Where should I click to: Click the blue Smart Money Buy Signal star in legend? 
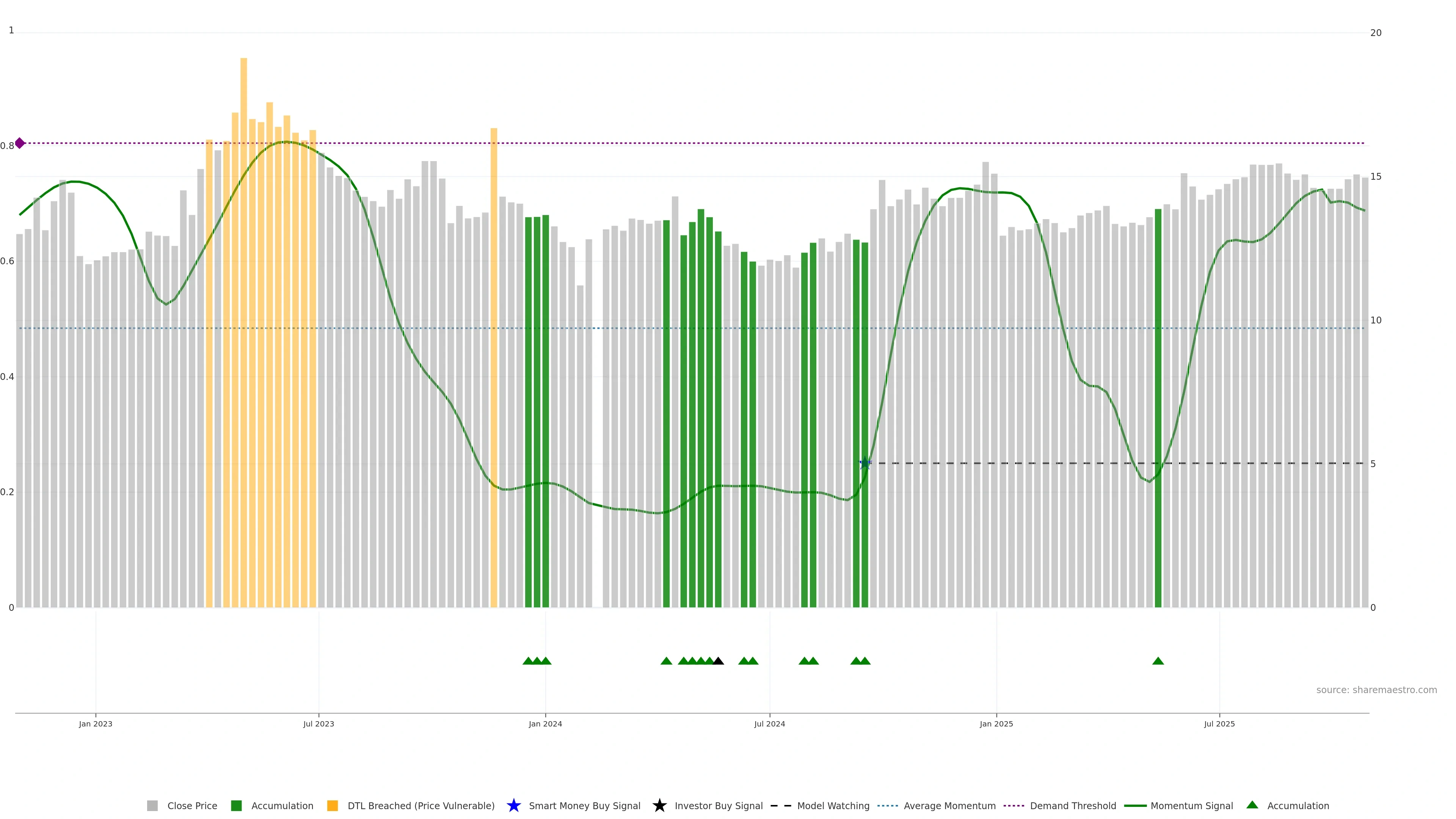tap(513, 805)
